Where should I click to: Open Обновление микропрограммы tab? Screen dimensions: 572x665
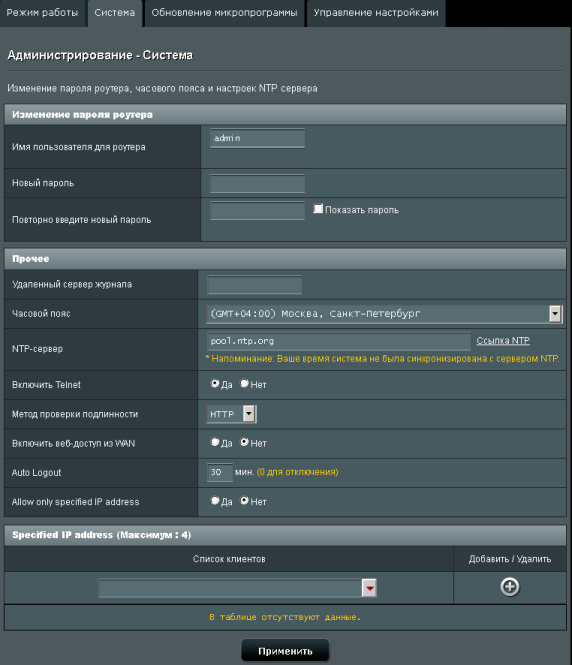pos(224,13)
